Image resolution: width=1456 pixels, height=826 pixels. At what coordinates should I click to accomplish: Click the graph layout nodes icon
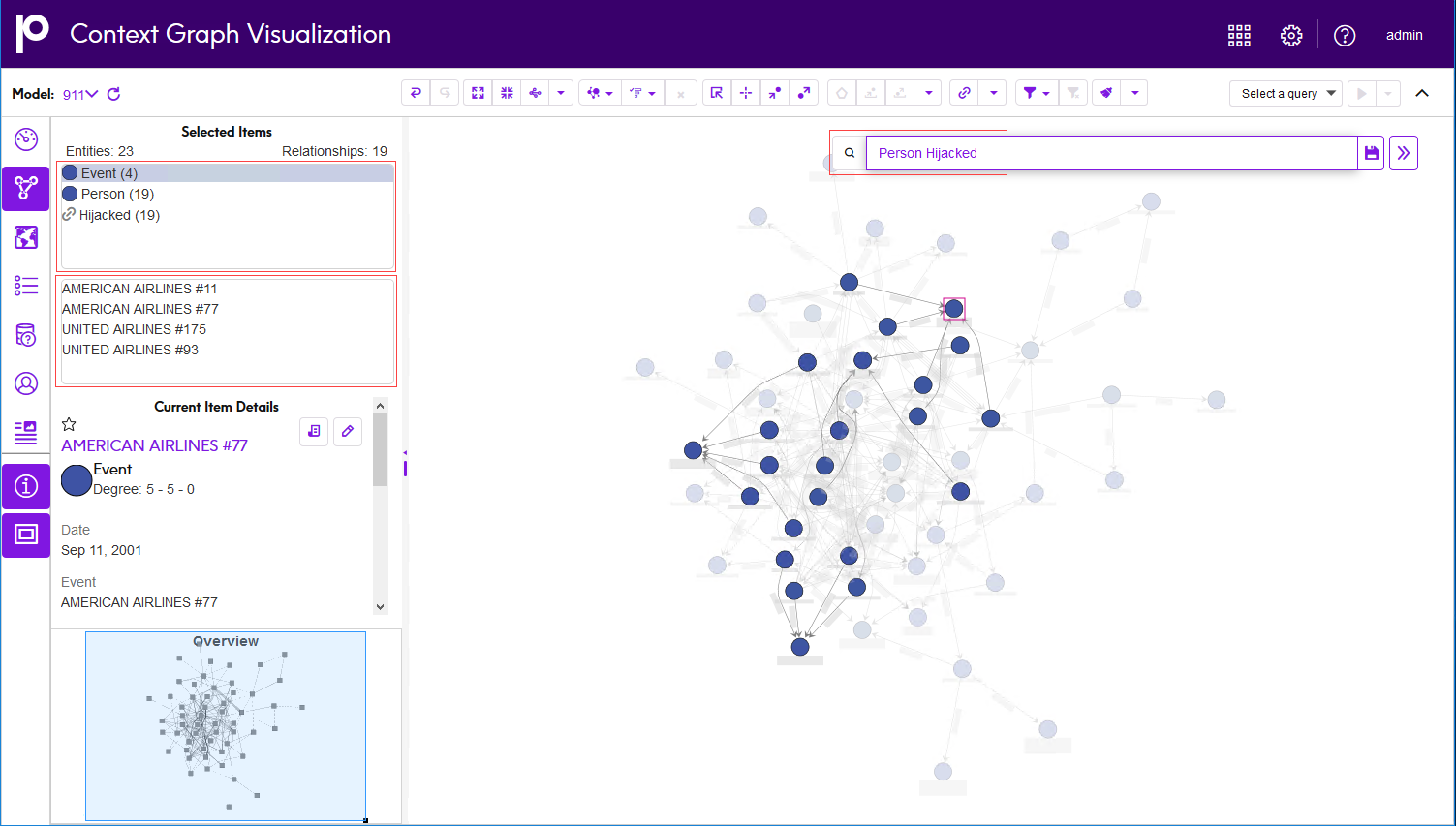(535, 93)
